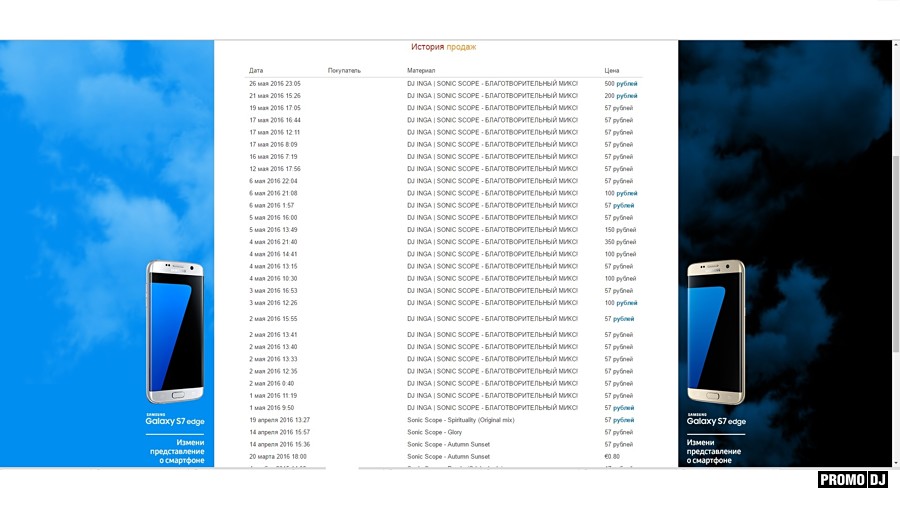Click the 200 рублей price link
The height and width of the screenshot is (506, 900).
(621, 96)
